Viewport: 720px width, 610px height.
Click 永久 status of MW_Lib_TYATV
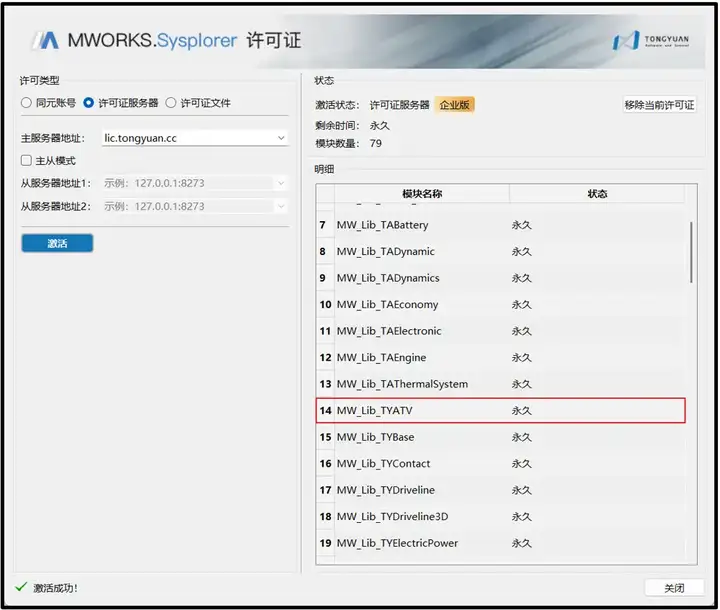[522, 411]
